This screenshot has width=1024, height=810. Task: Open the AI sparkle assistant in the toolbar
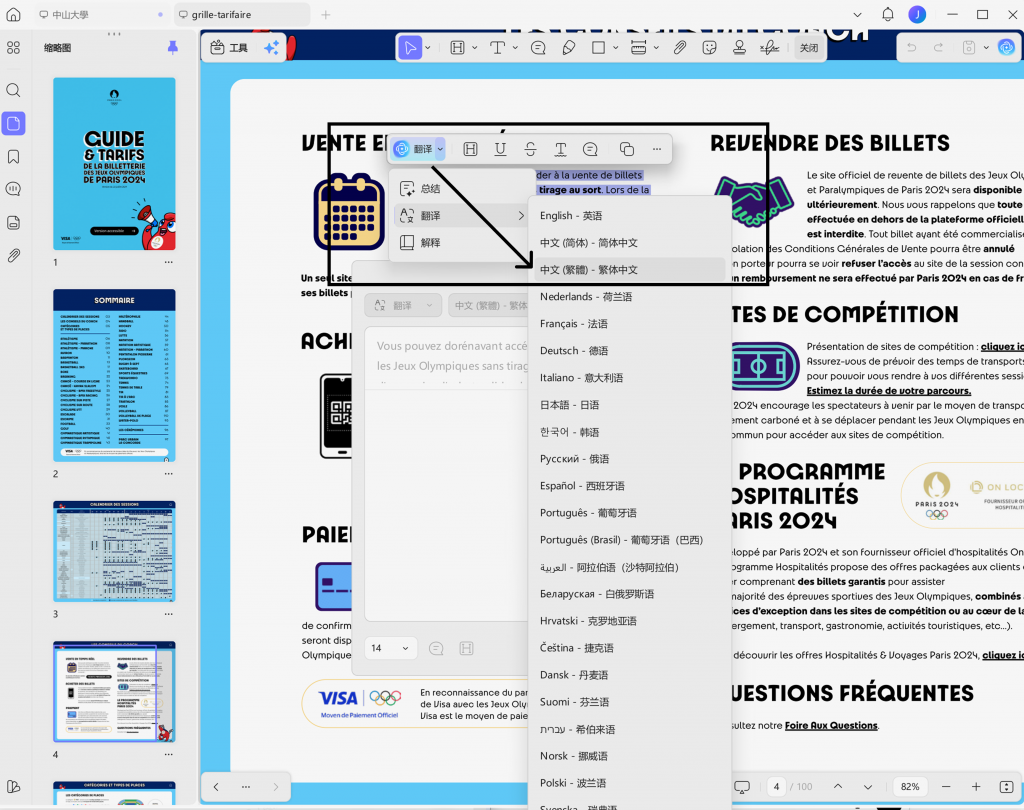tap(271, 48)
